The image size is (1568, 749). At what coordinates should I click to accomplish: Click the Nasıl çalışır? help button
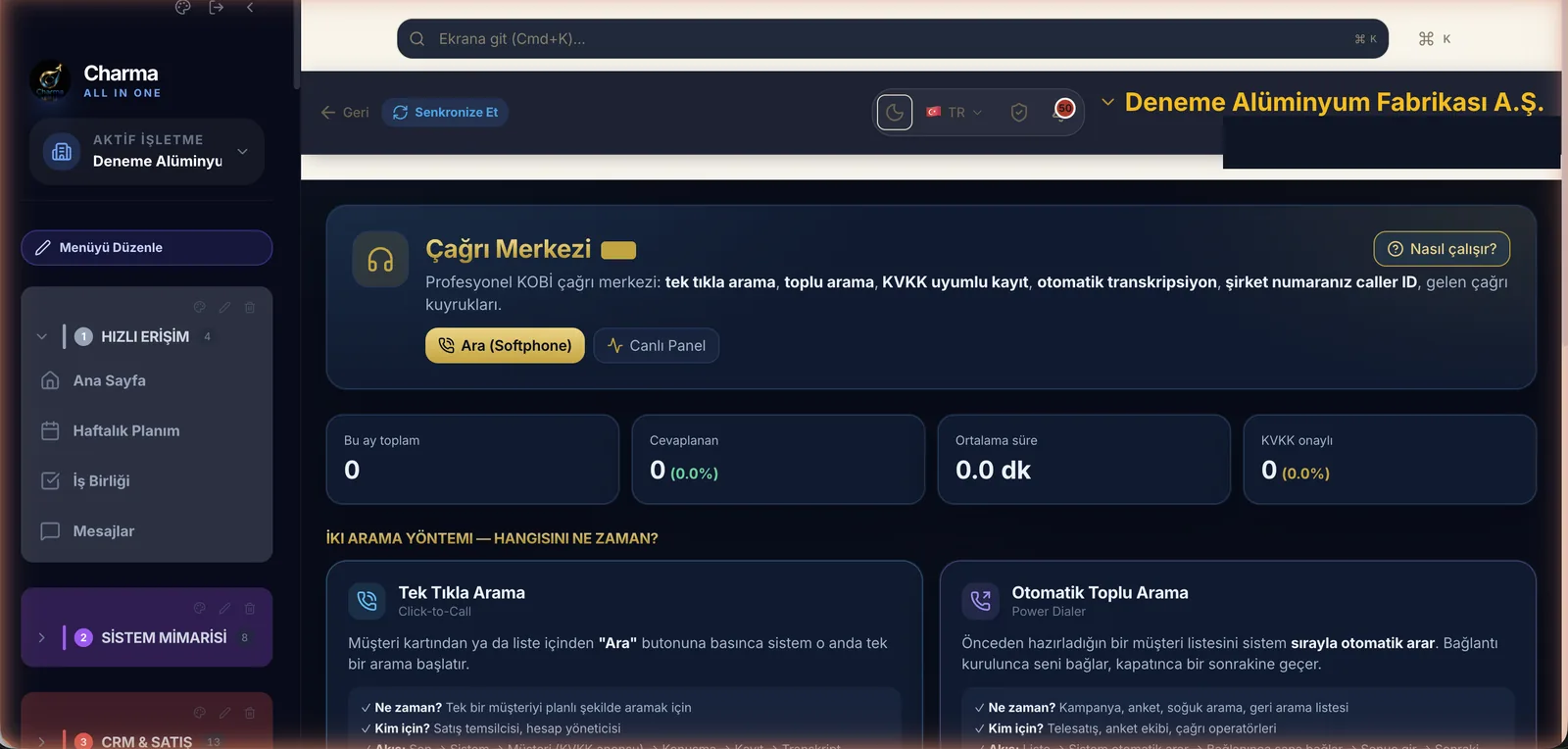1442,249
